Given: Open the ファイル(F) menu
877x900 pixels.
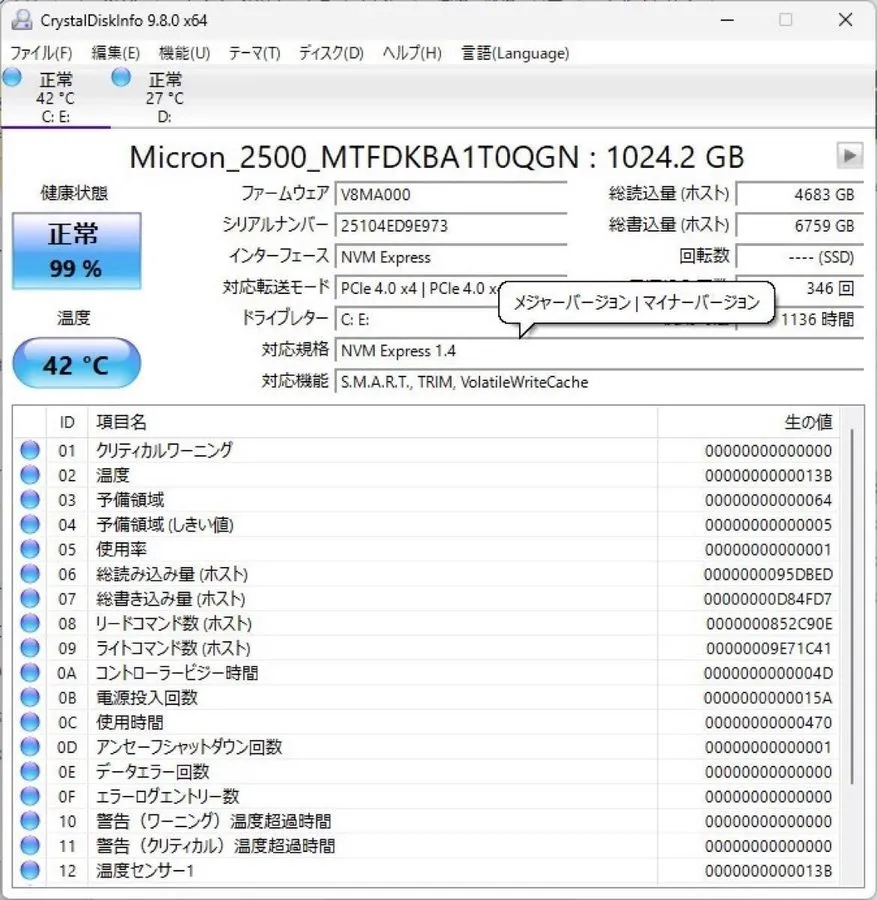Looking at the screenshot, I should pyautogui.click(x=41, y=53).
